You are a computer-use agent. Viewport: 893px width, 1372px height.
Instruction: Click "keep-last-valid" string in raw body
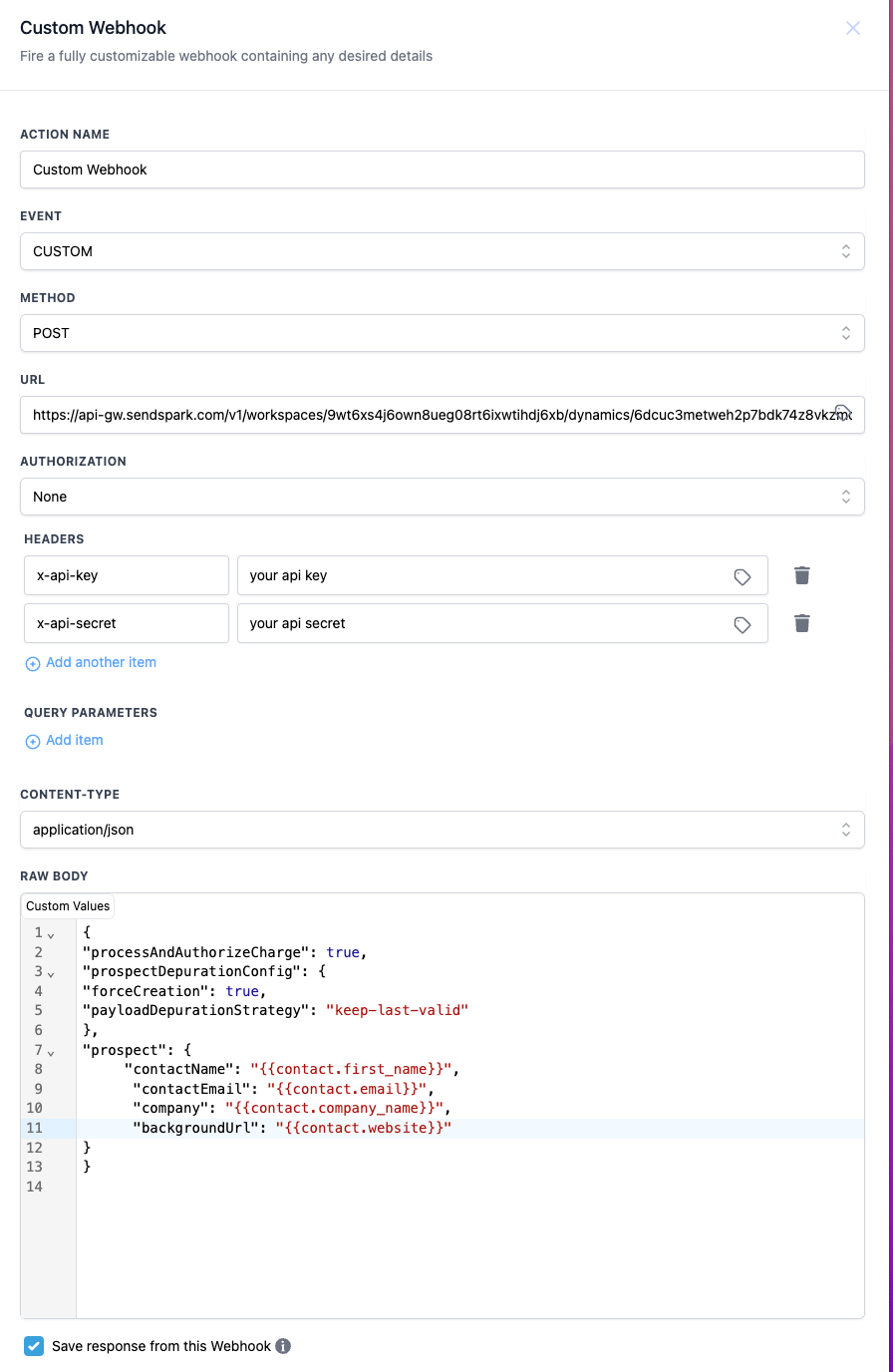[397, 1010]
